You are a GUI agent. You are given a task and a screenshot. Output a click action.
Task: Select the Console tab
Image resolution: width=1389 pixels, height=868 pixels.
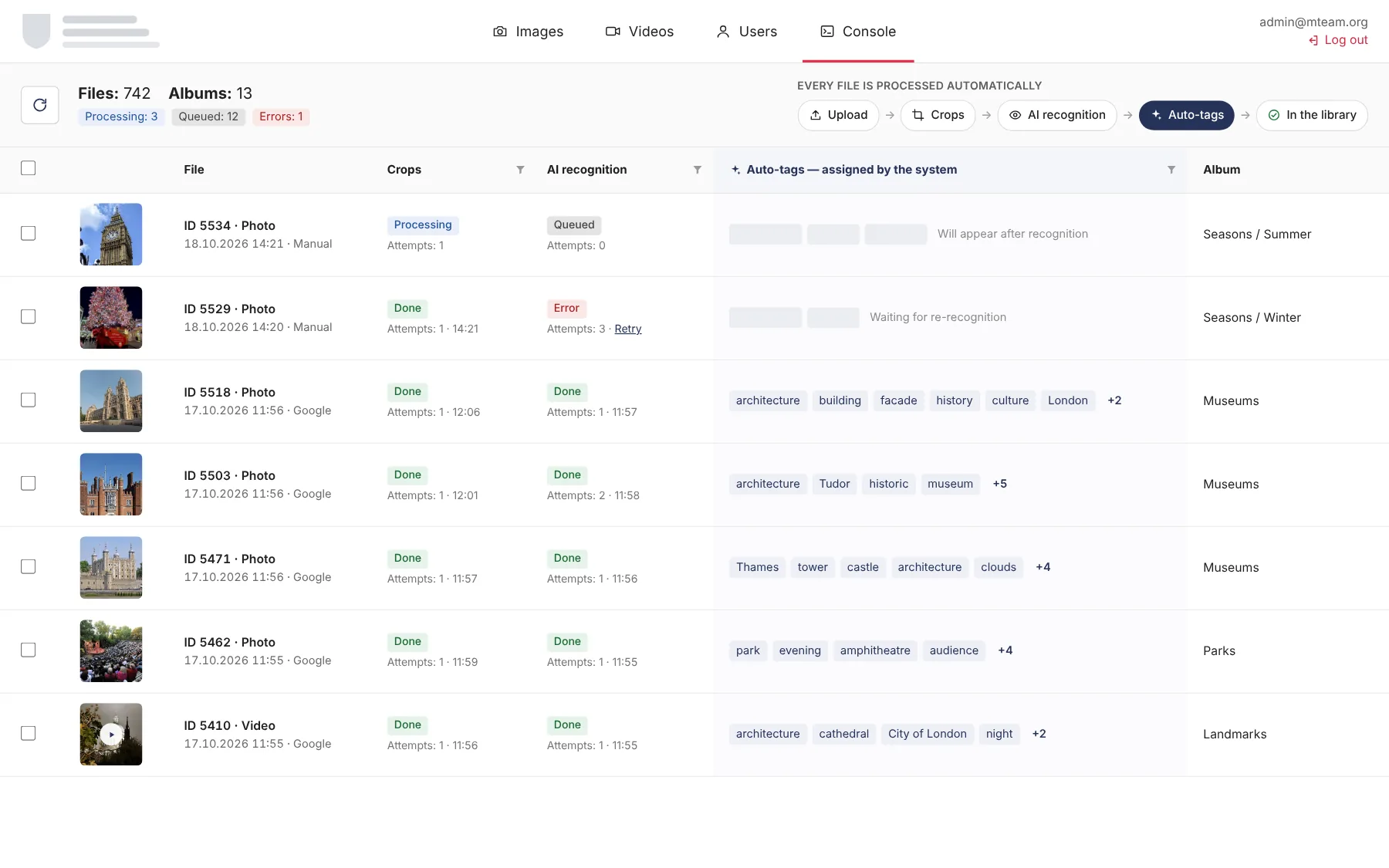[858, 32]
